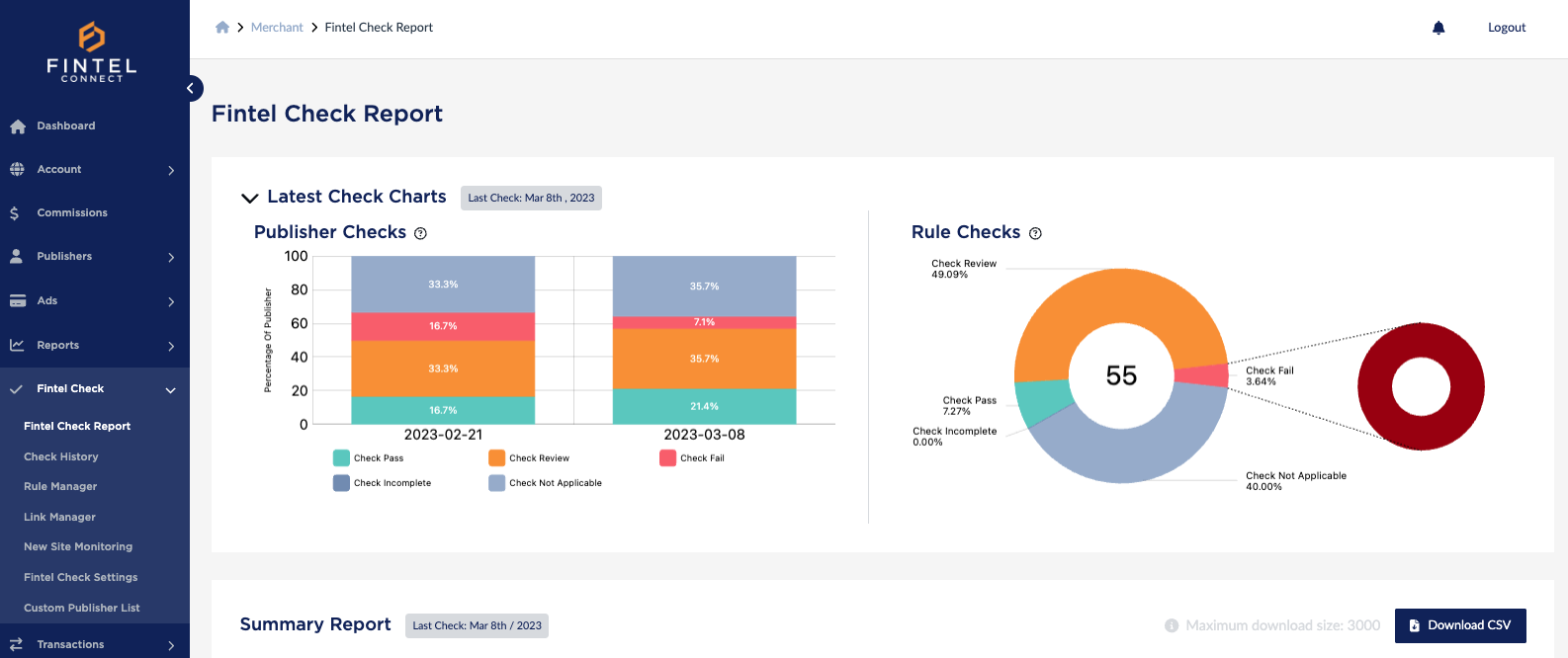
Task: Open New Site Monitoring
Action: [78, 547]
